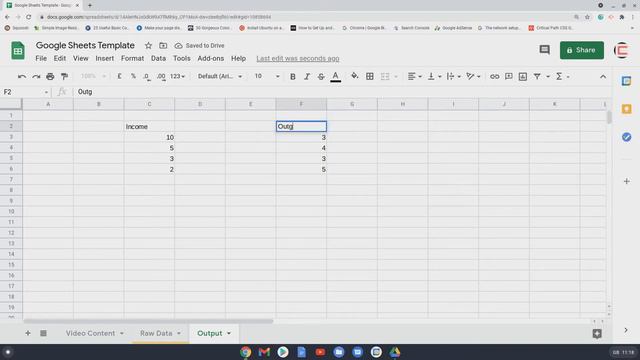The height and width of the screenshot is (360, 640).
Task: Click the green Share button
Action: tap(582, 50)
